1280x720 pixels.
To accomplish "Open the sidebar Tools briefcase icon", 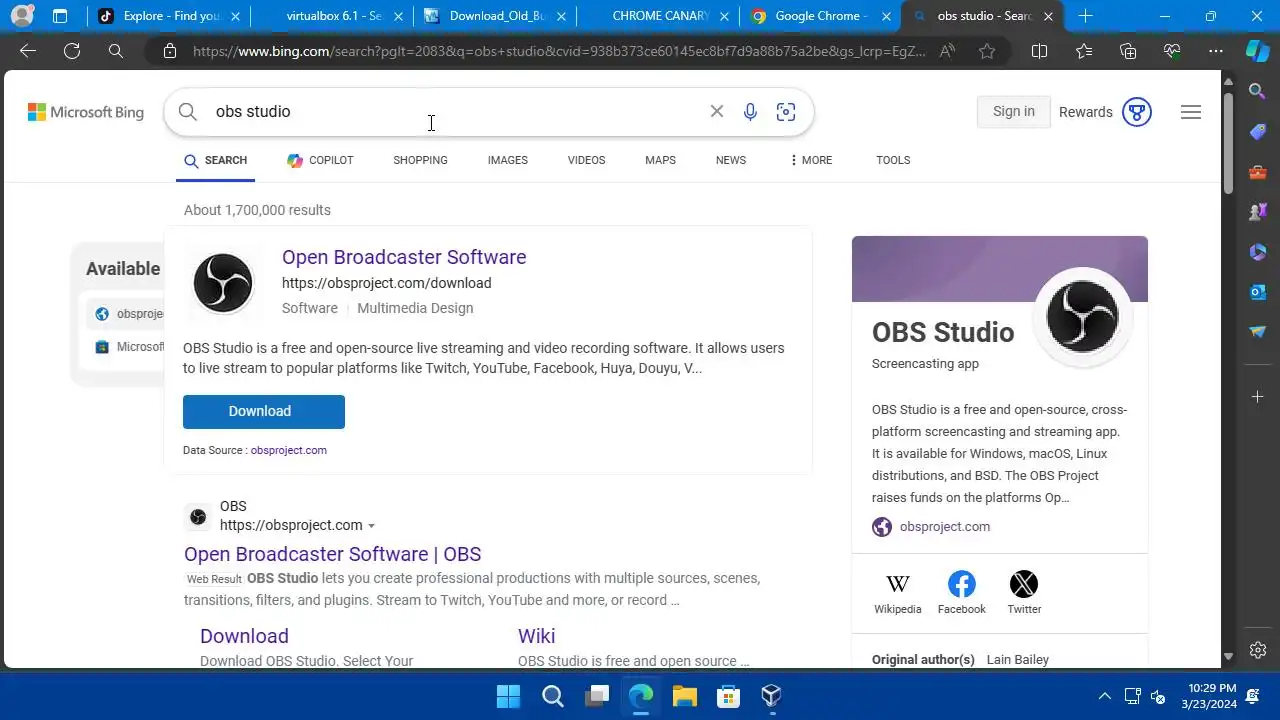I will click(1258, 172).
